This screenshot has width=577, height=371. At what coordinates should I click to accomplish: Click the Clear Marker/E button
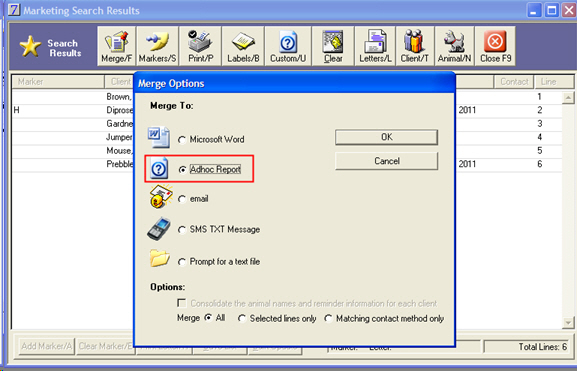tap(105, 346)
